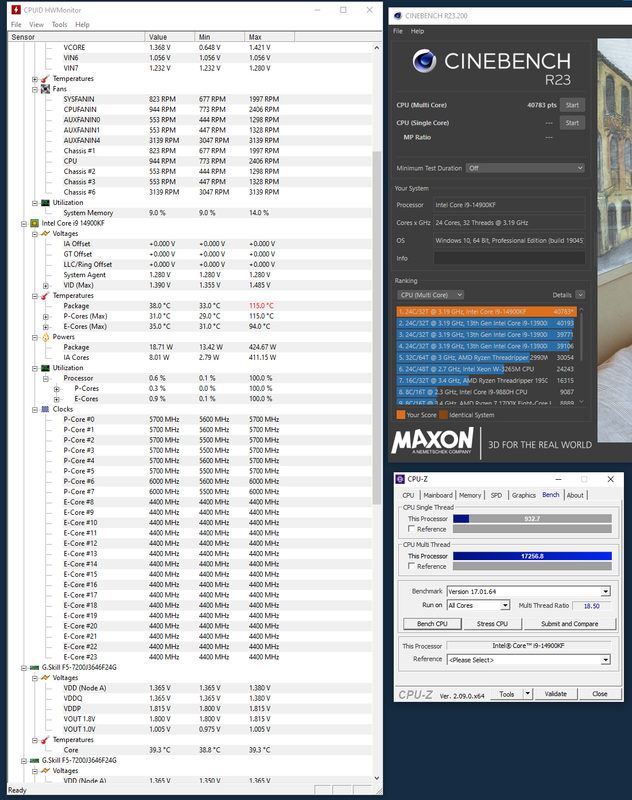
Task: Click the MAXON logo in Cinebench
Action: pos(433,441)
